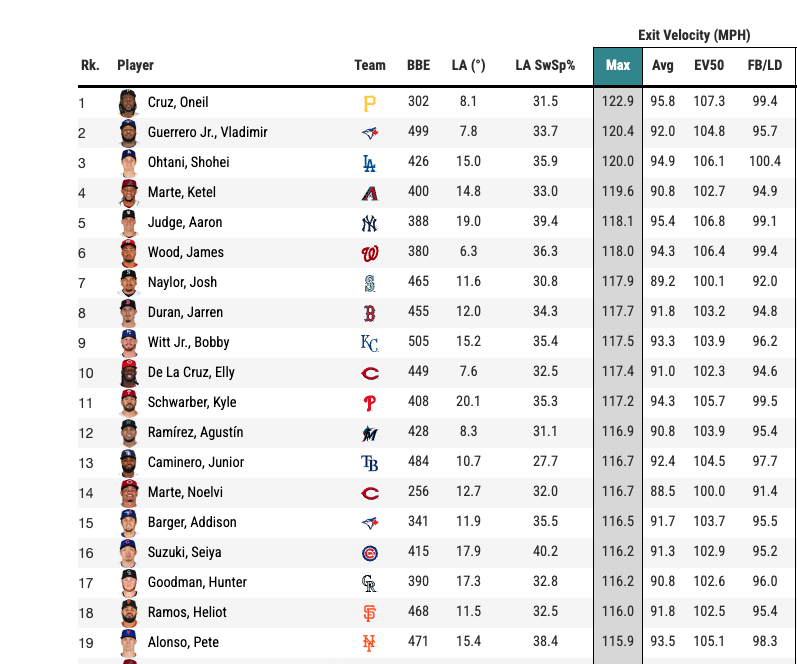Sort table by FB/LD column
Image resolution: width=797 pixels, height=664 pixels.
pyautogui.click(x=765, y=66)
